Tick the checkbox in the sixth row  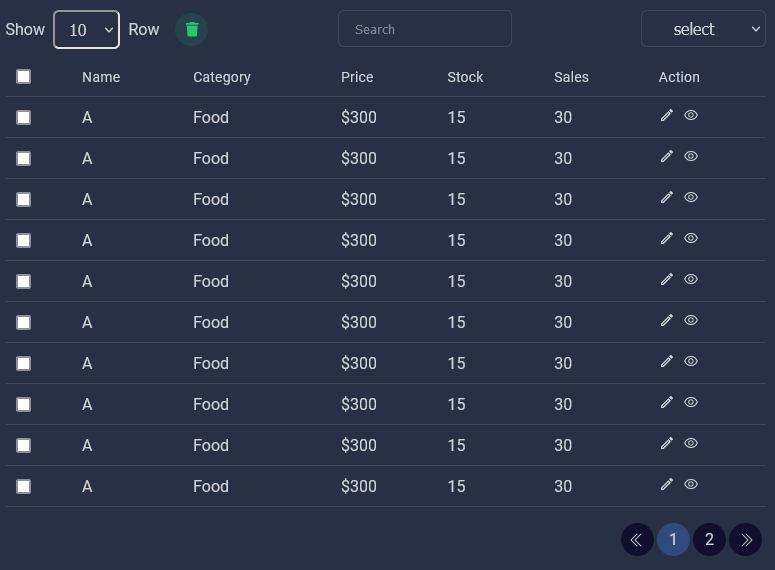click(x=23, y=323)
